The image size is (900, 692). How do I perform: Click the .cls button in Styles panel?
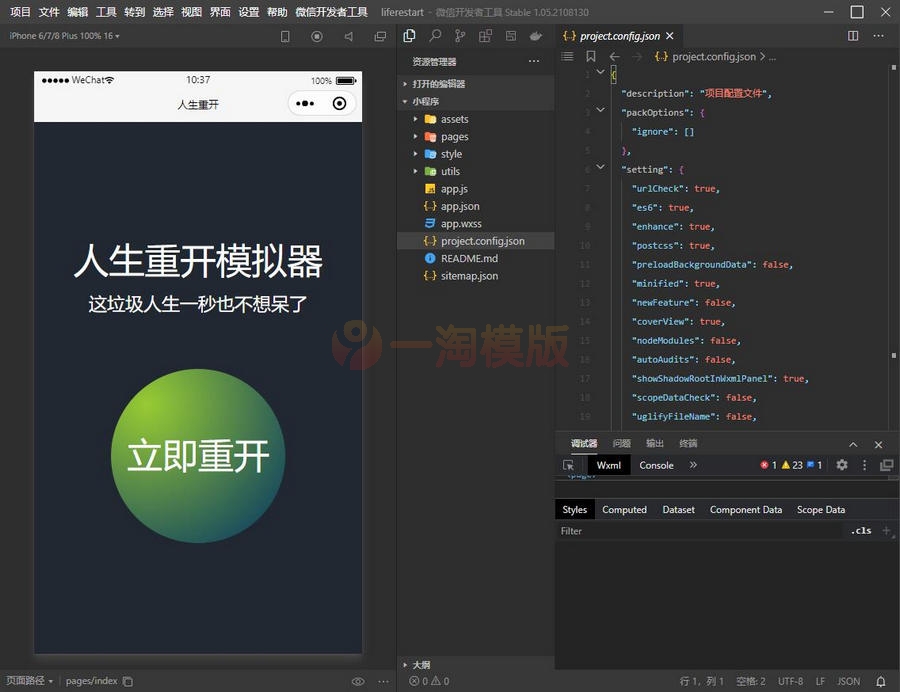[x=861, y=531]
